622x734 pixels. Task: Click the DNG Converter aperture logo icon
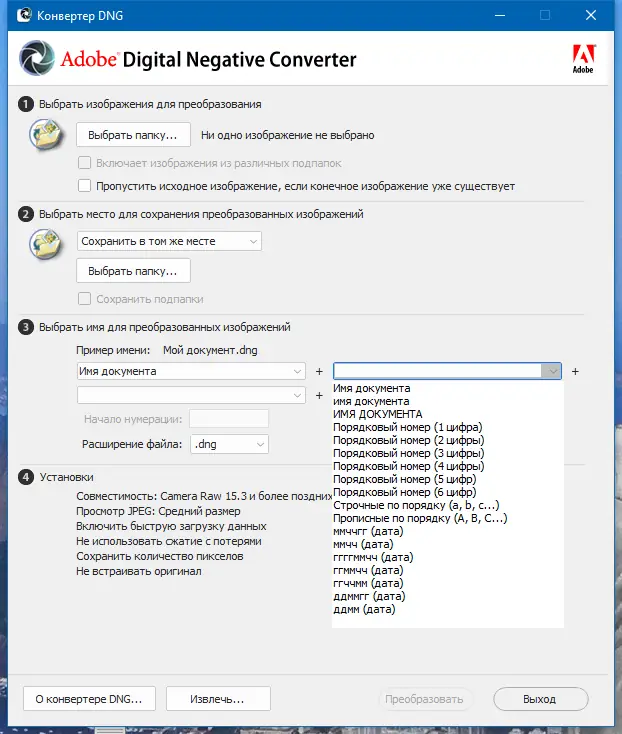click(x=37, y=58)
